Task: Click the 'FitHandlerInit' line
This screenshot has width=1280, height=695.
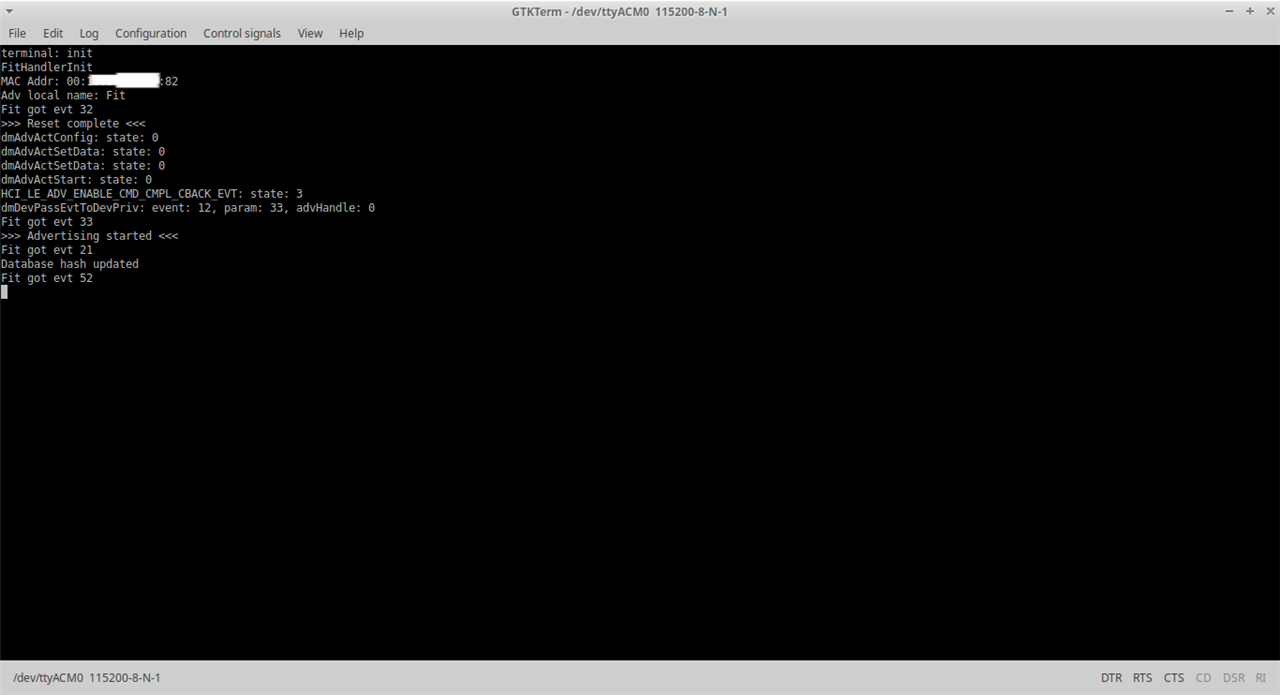Action: (x=47, y=67)
